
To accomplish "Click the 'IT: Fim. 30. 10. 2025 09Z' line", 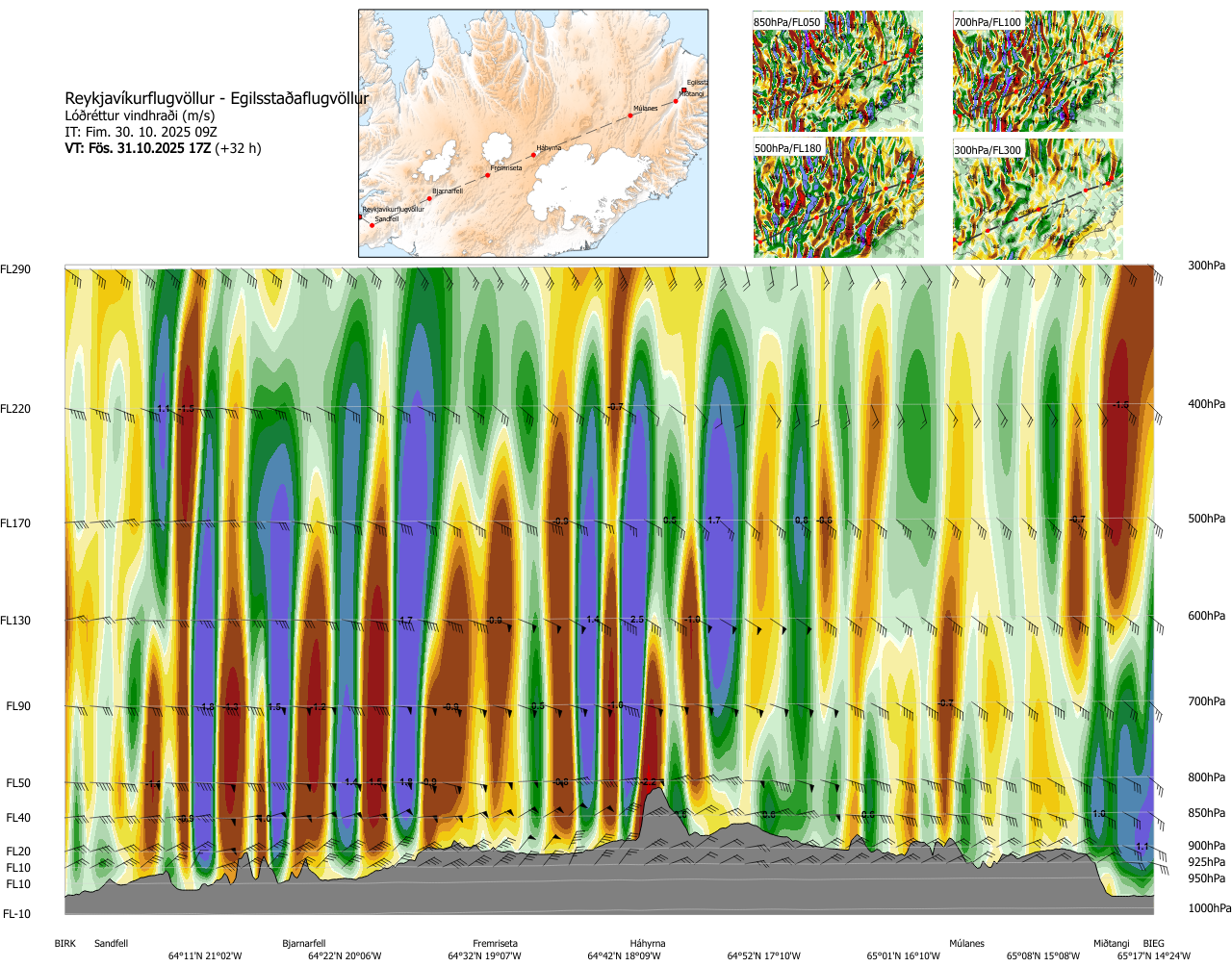I will [141, 132].
